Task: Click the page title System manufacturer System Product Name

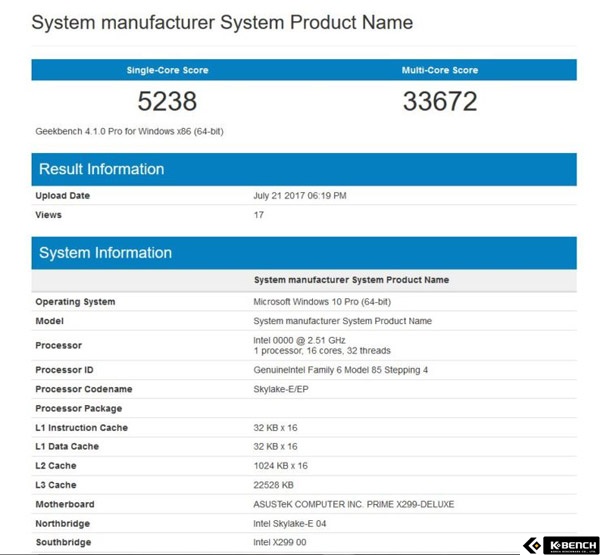Action: tap(222, 22)
